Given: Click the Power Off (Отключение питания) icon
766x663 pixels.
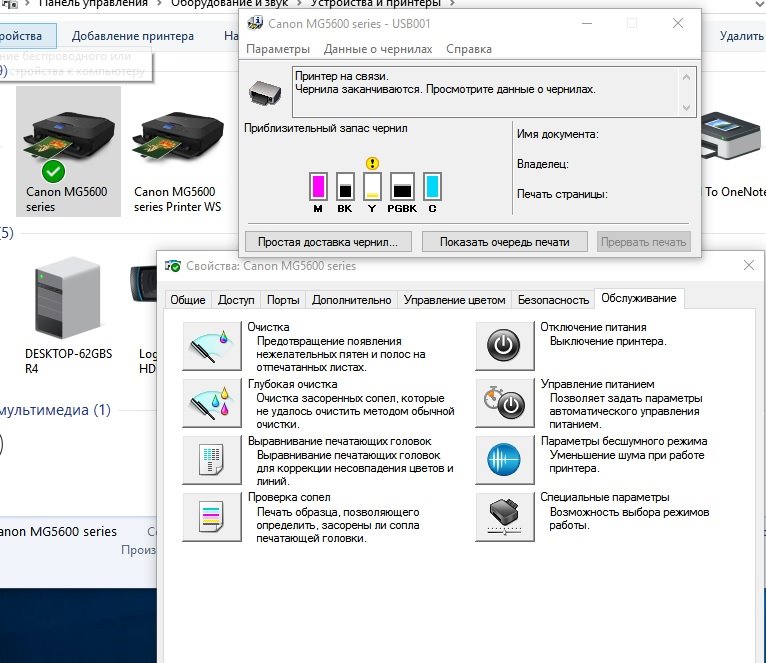Looking at the screenshot, I should coord(505,345).
